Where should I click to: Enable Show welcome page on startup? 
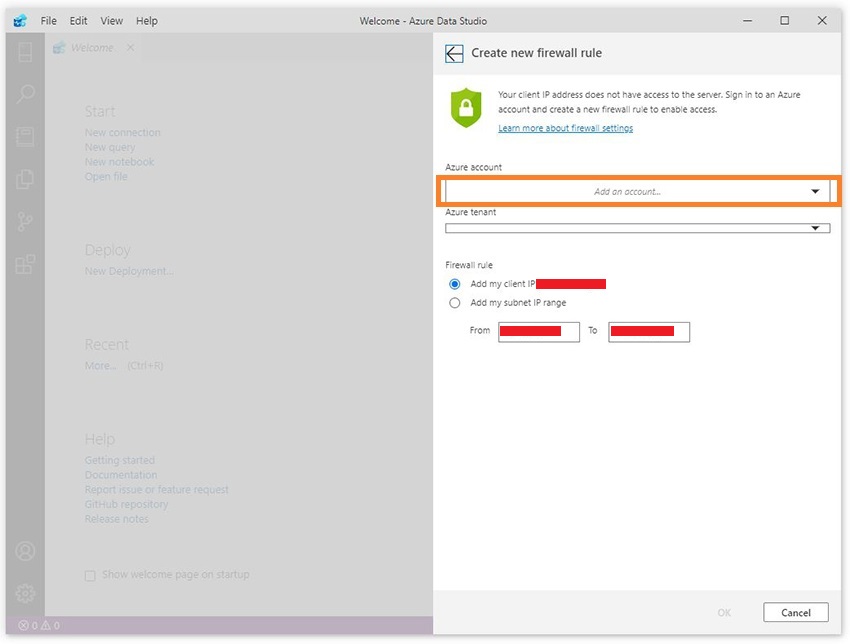89,574
